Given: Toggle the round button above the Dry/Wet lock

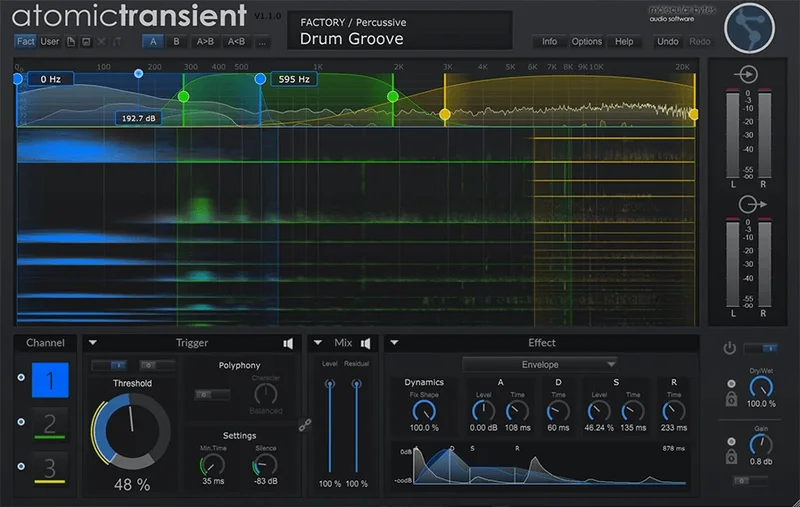Looking at the screenshot, I should (x=731, y=384).
